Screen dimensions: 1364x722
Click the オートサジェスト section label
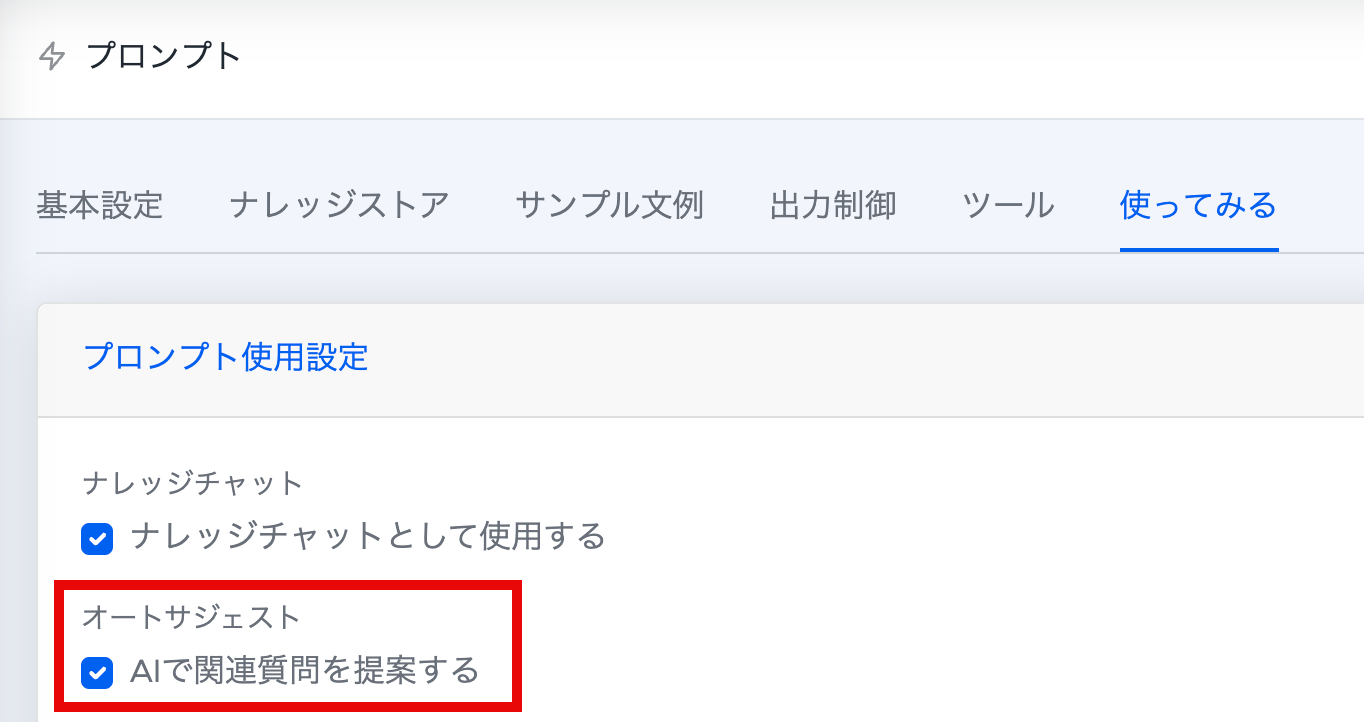(191, 618)
